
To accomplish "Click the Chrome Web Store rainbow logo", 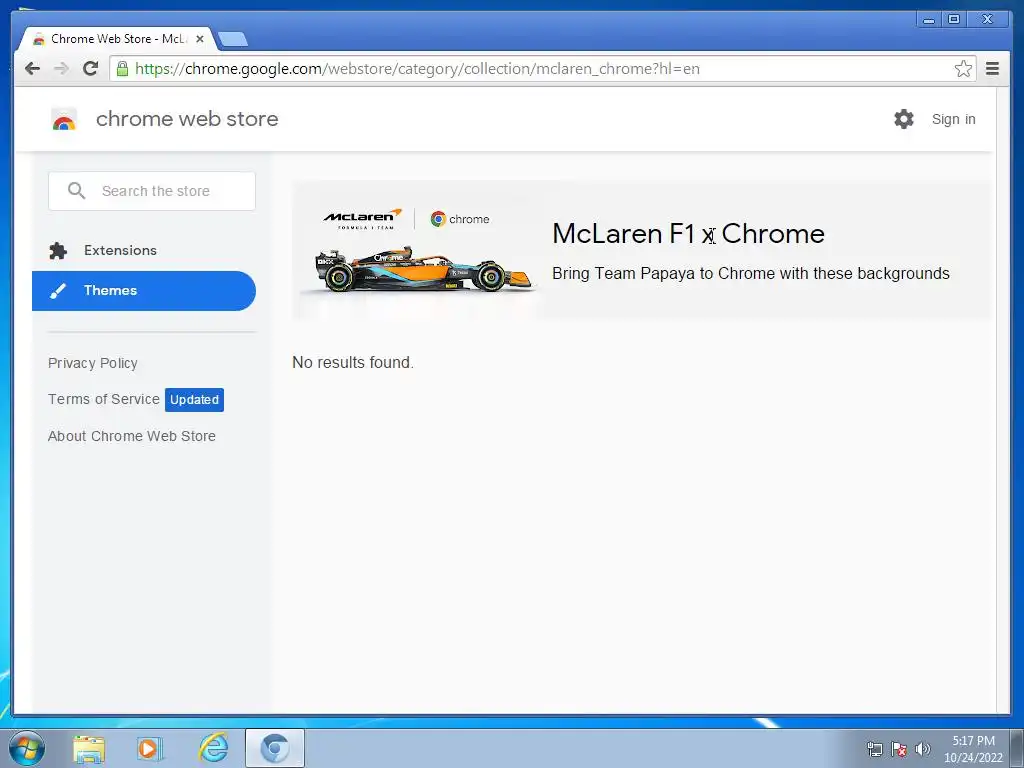I will coord(64,120).
